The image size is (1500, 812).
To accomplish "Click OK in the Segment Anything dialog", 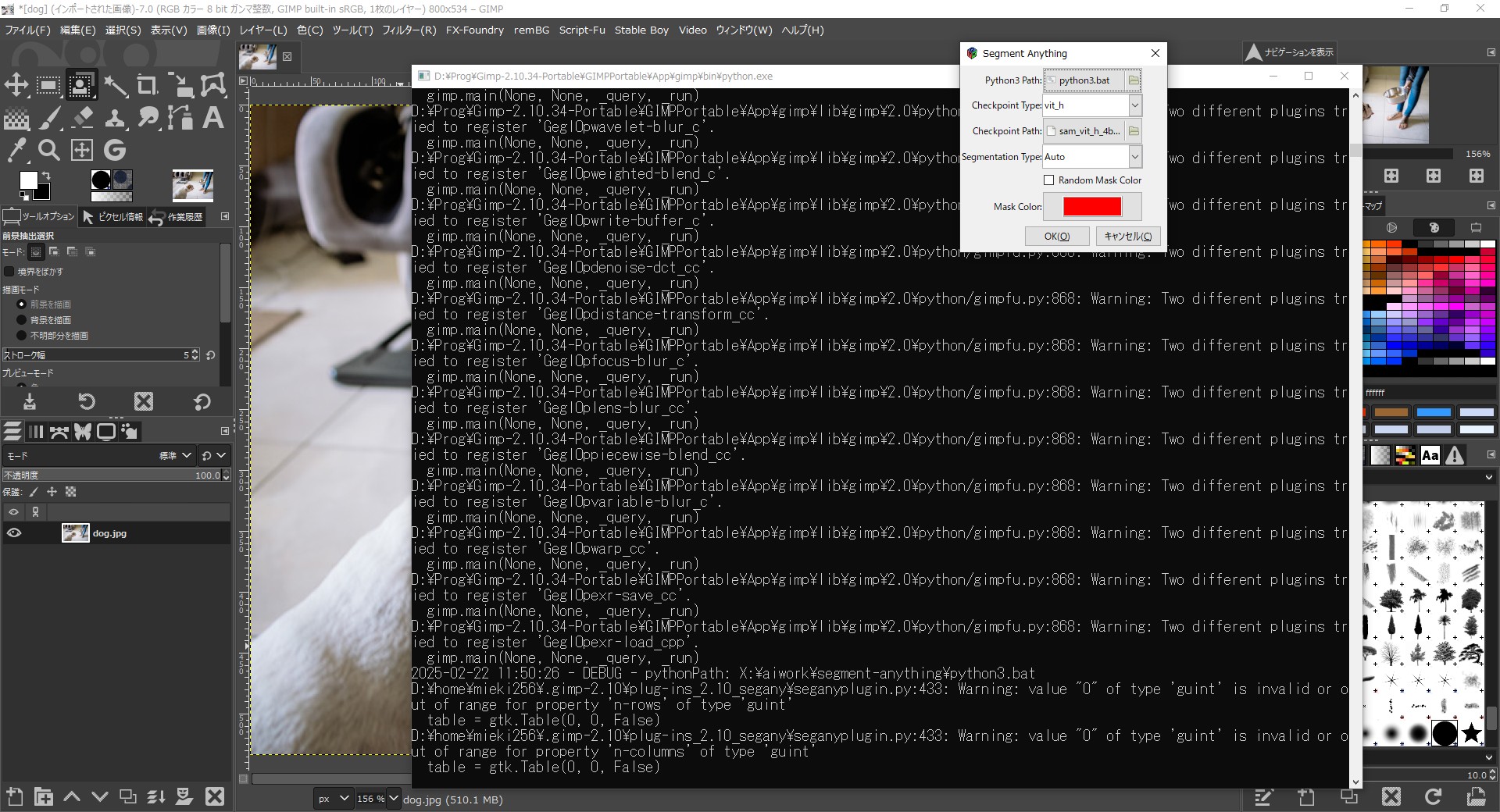I will pos(1056,237).
